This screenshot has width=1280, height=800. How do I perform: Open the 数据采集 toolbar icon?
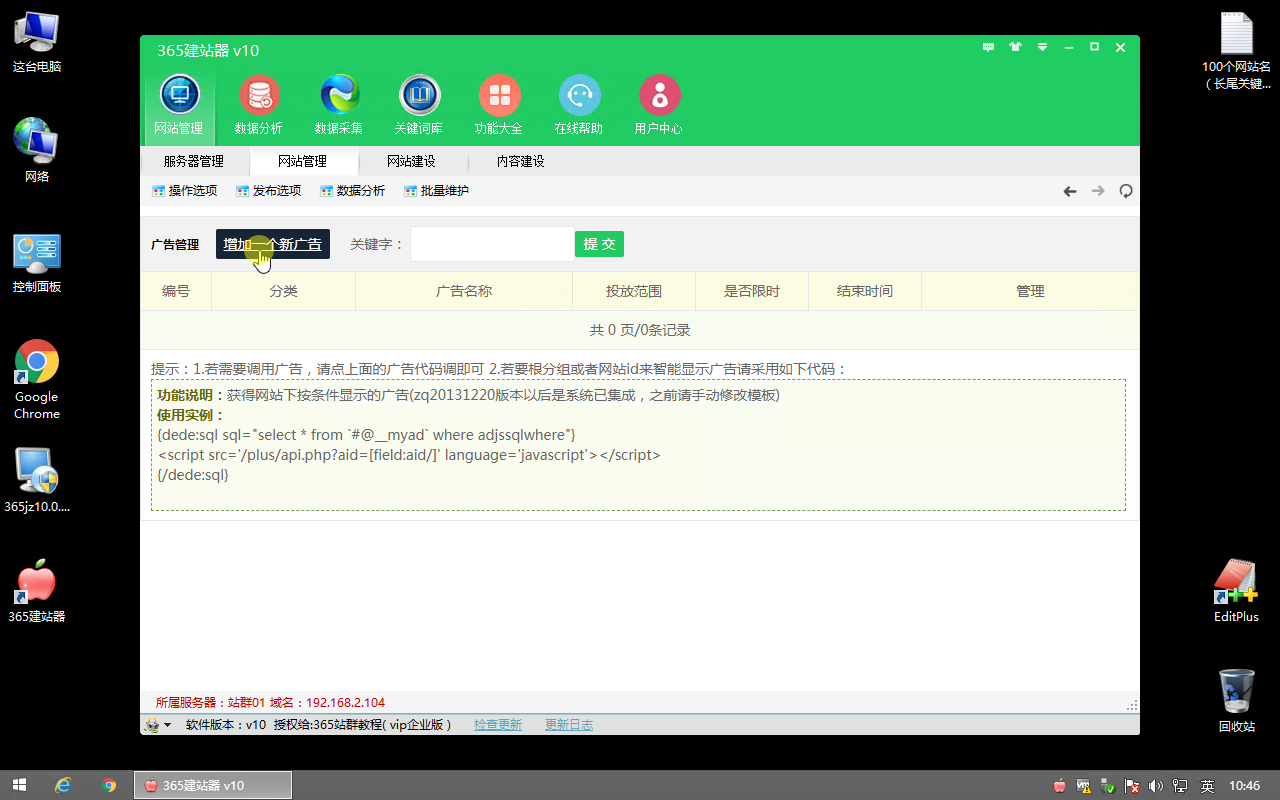[x=339, y=105]
